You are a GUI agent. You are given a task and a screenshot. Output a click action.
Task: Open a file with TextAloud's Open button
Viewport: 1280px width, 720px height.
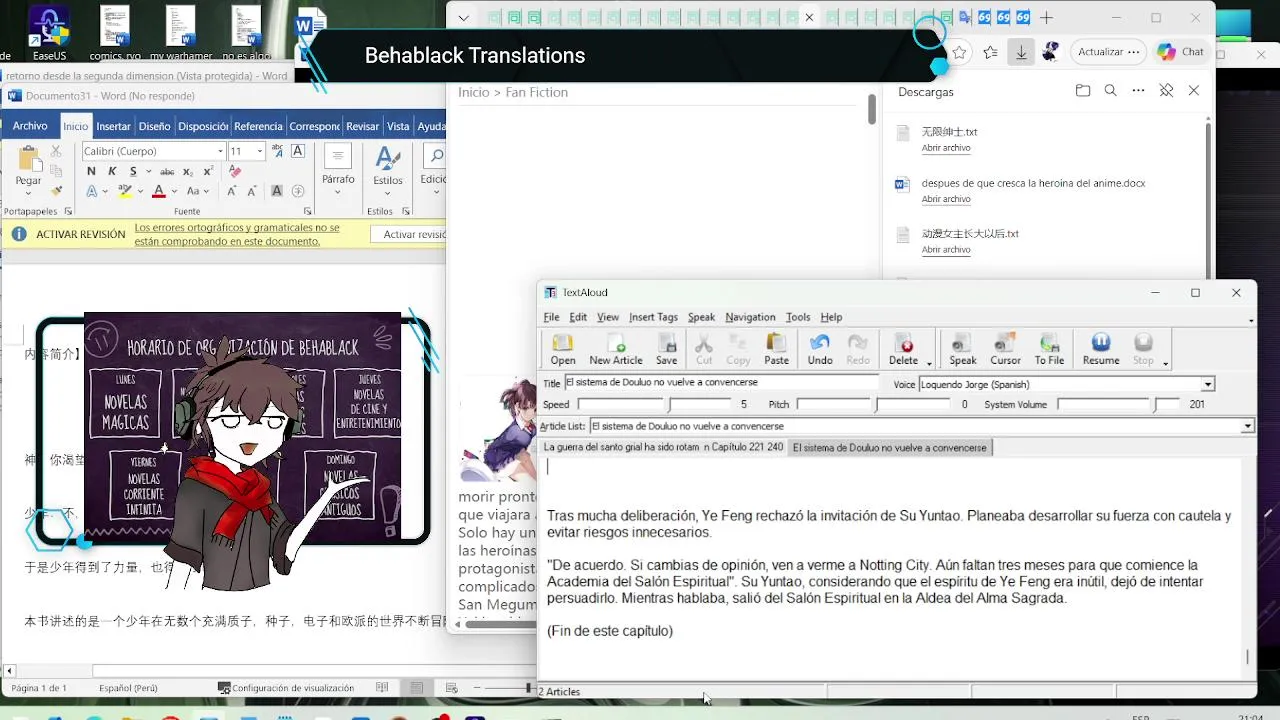pyautogui.click(x=563, y=349)
